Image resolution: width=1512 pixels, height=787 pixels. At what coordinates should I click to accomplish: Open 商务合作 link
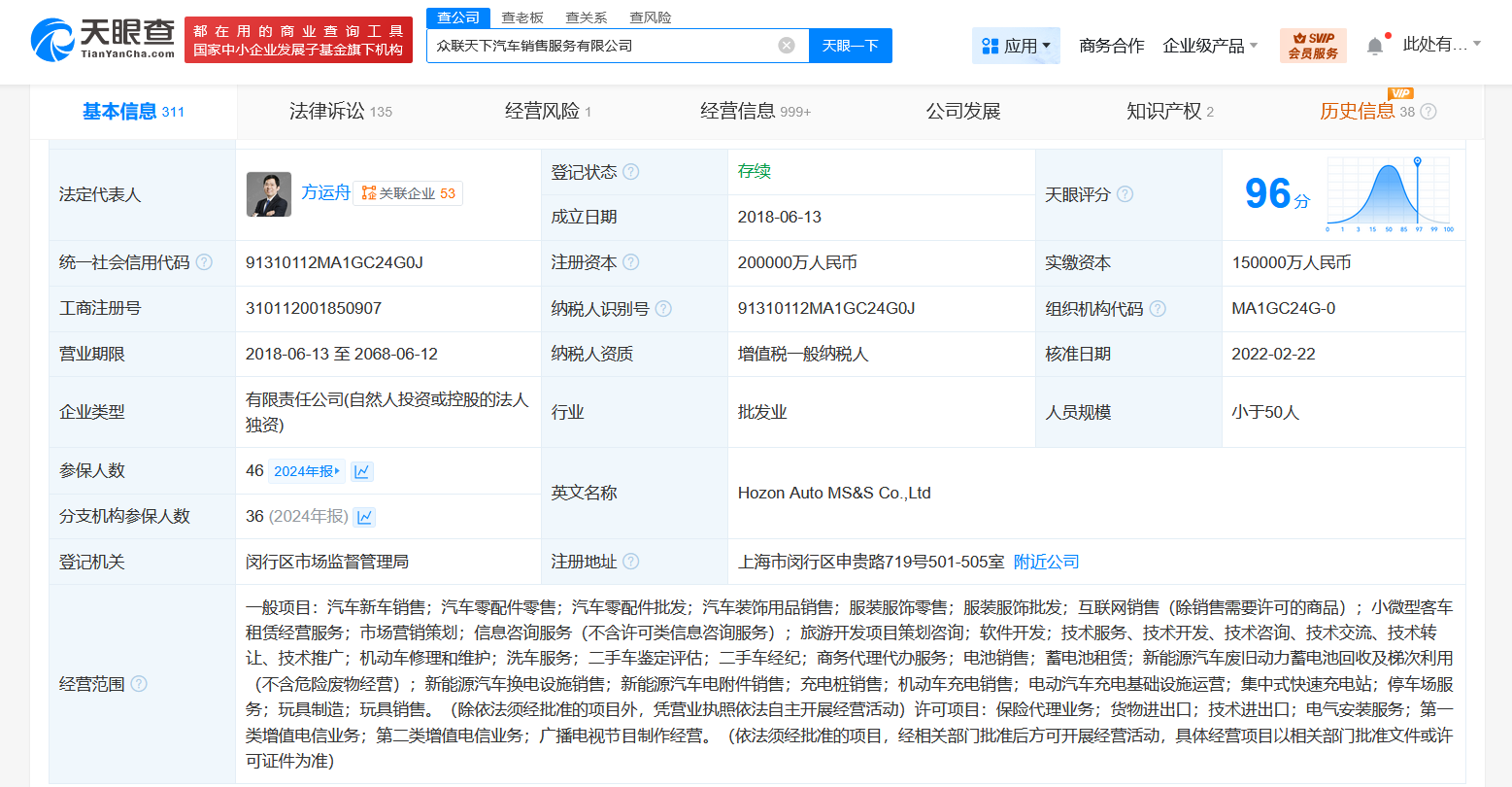1112,46
